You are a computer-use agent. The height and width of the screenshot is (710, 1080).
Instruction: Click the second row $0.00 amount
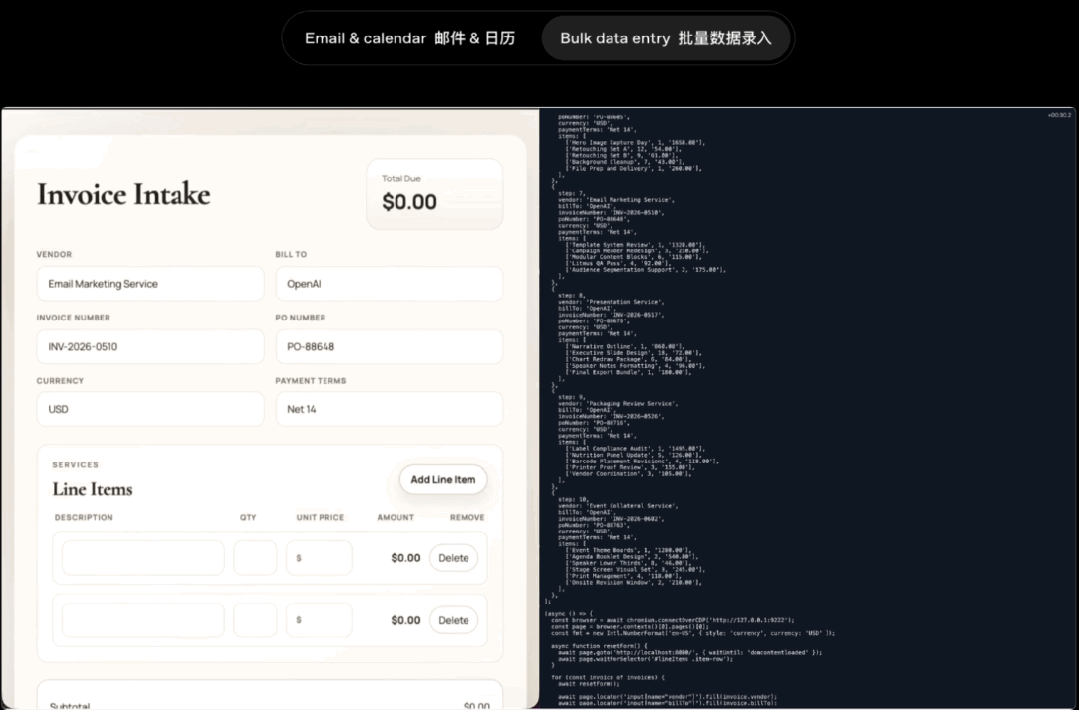(406, 620)
